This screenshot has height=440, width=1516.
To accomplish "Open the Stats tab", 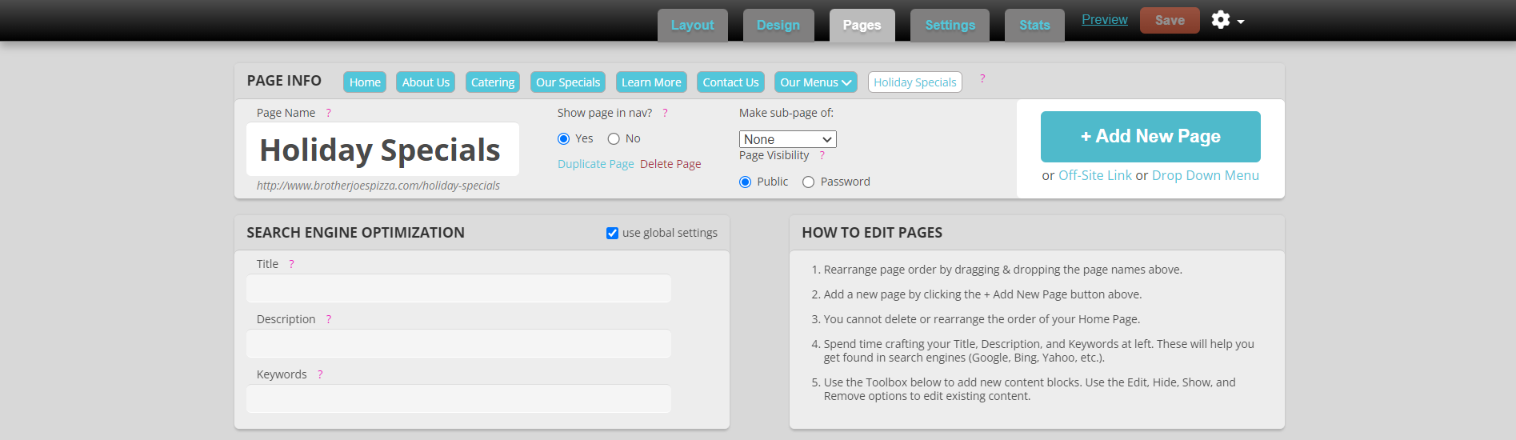I will click(1034, 25).
